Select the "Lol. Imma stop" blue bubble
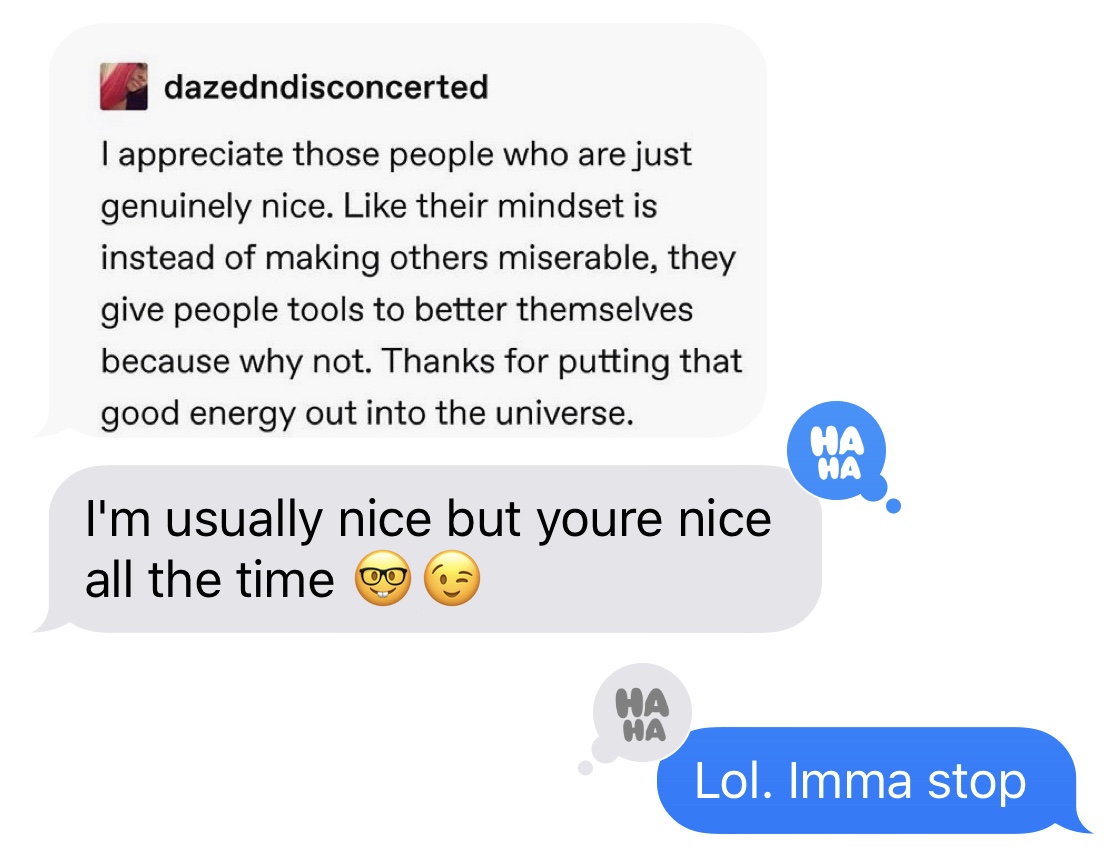 click(x=866, y=781)
